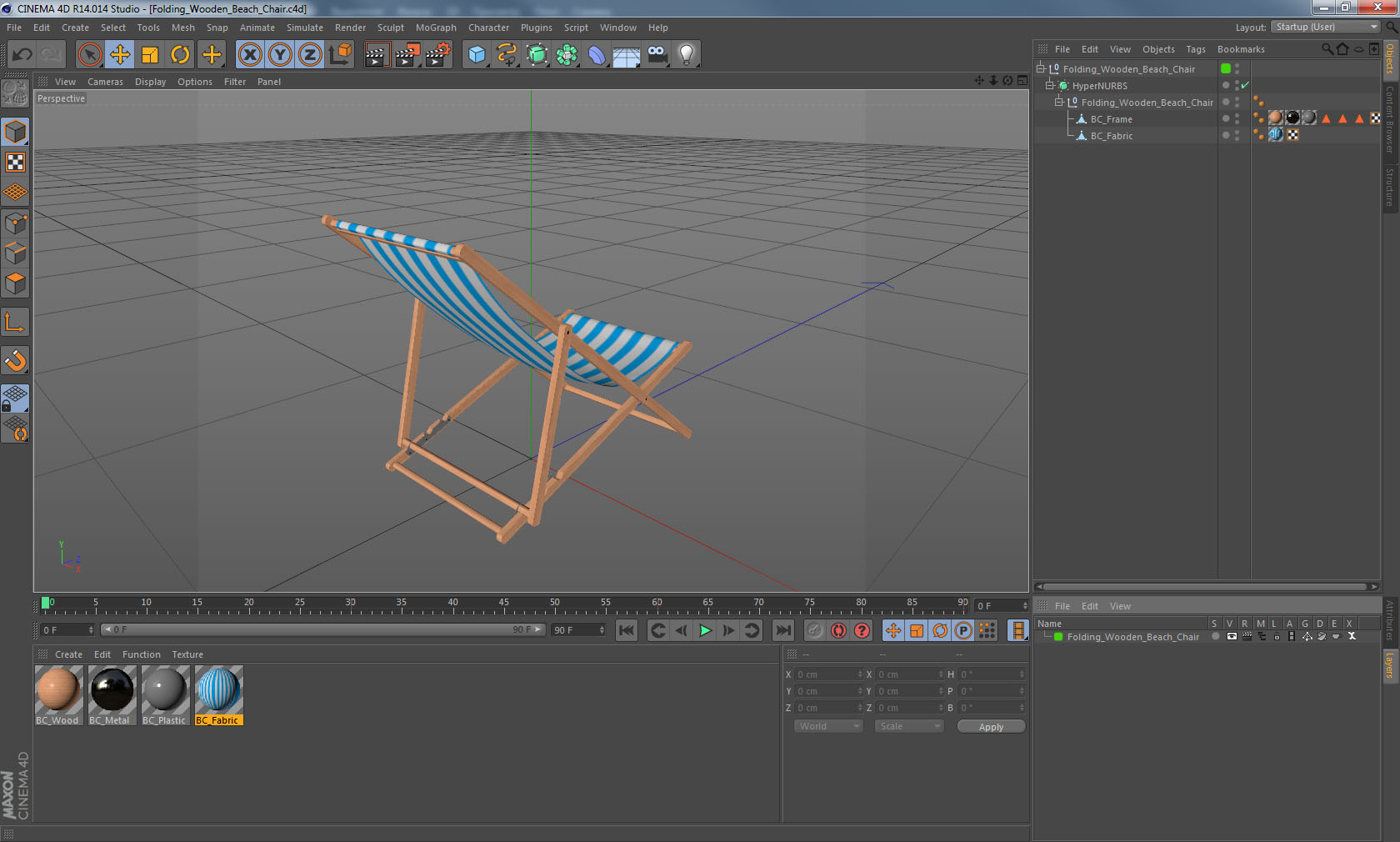Play the animation forward
The height and width of the screenshot is (842, 1400).
pyautogui.click(x=705, y=630)
